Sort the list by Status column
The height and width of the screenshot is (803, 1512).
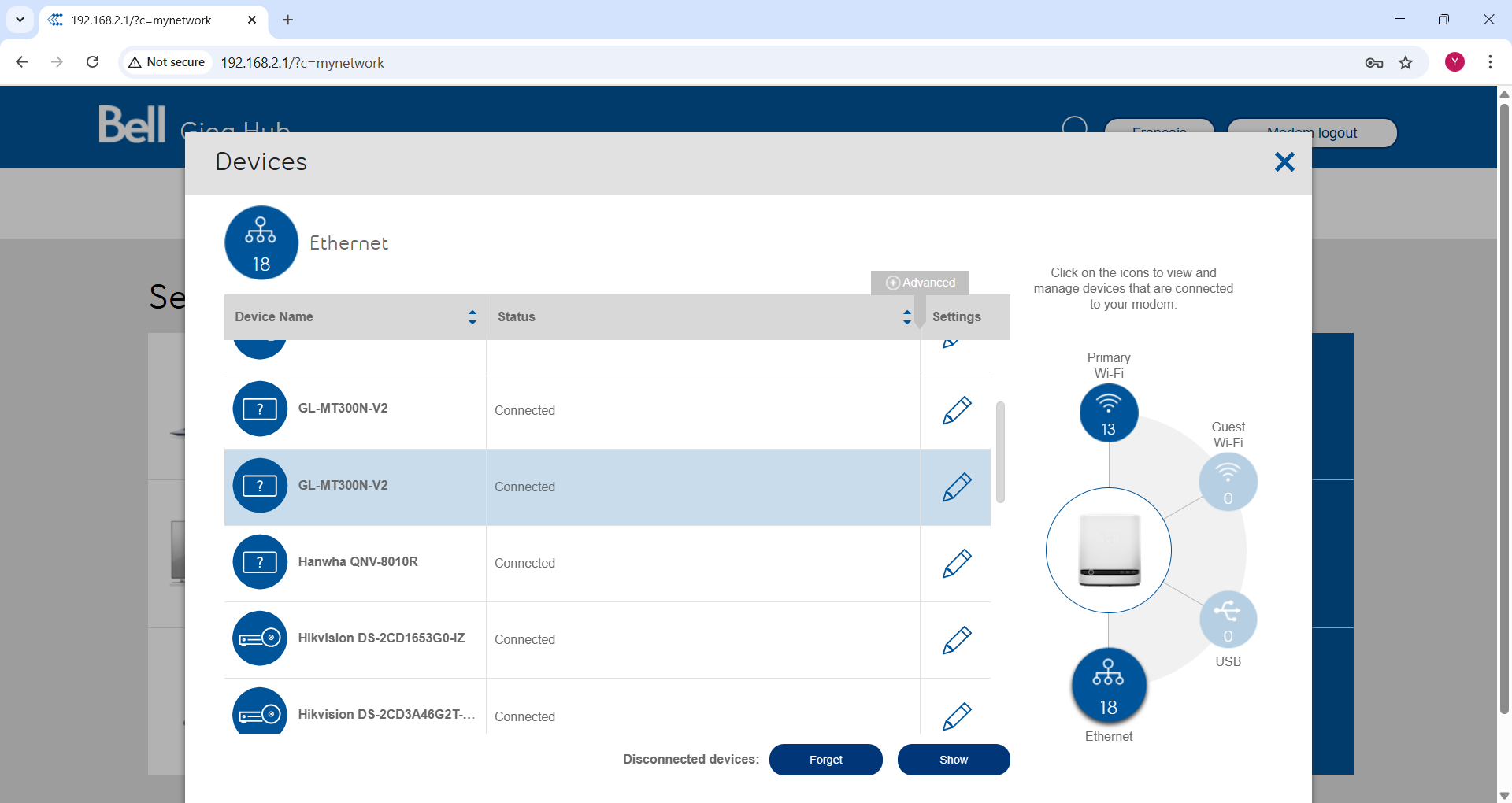(x=906, y=317)
